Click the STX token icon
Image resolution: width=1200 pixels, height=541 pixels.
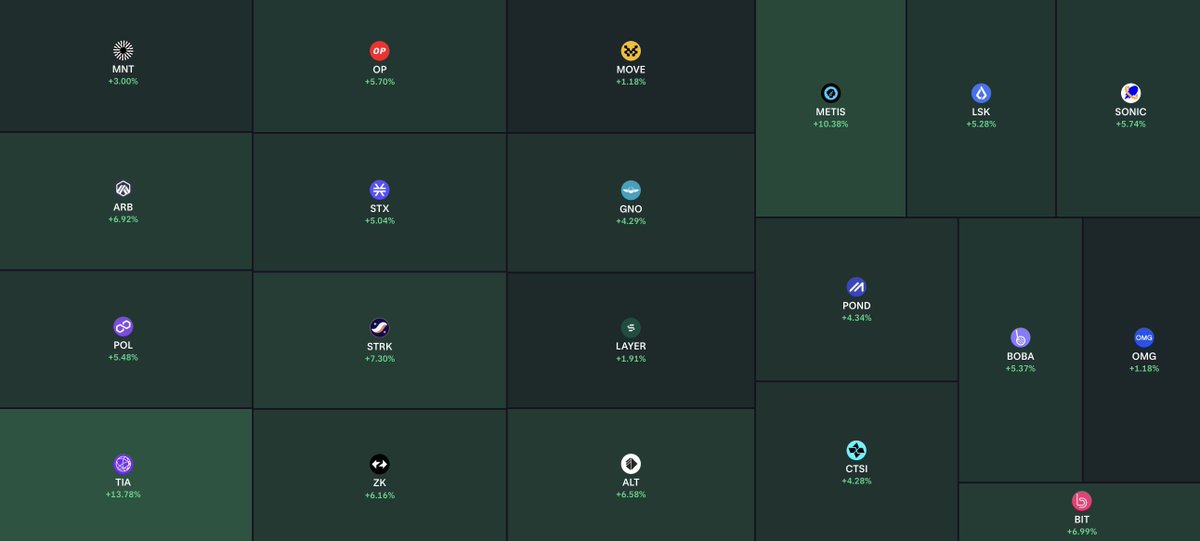(379, 190)
